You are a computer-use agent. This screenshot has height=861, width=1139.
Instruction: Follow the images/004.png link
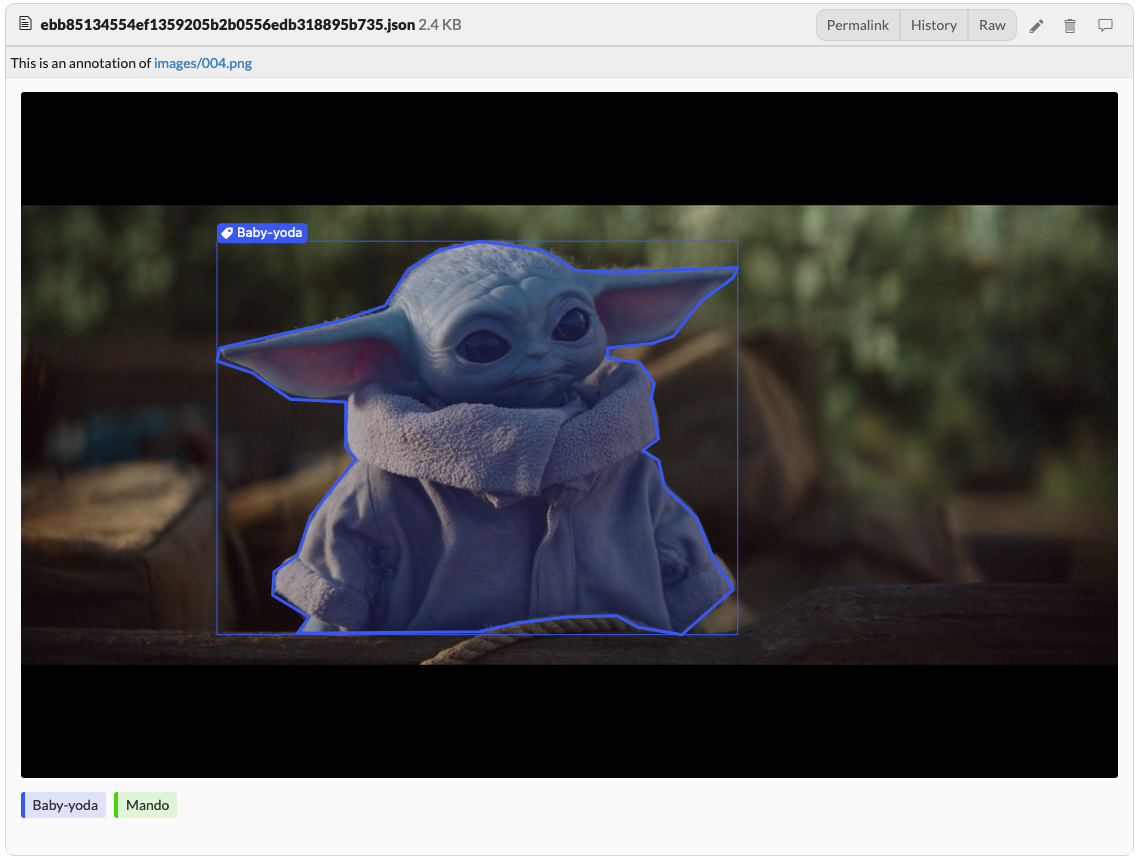(203, 63)
